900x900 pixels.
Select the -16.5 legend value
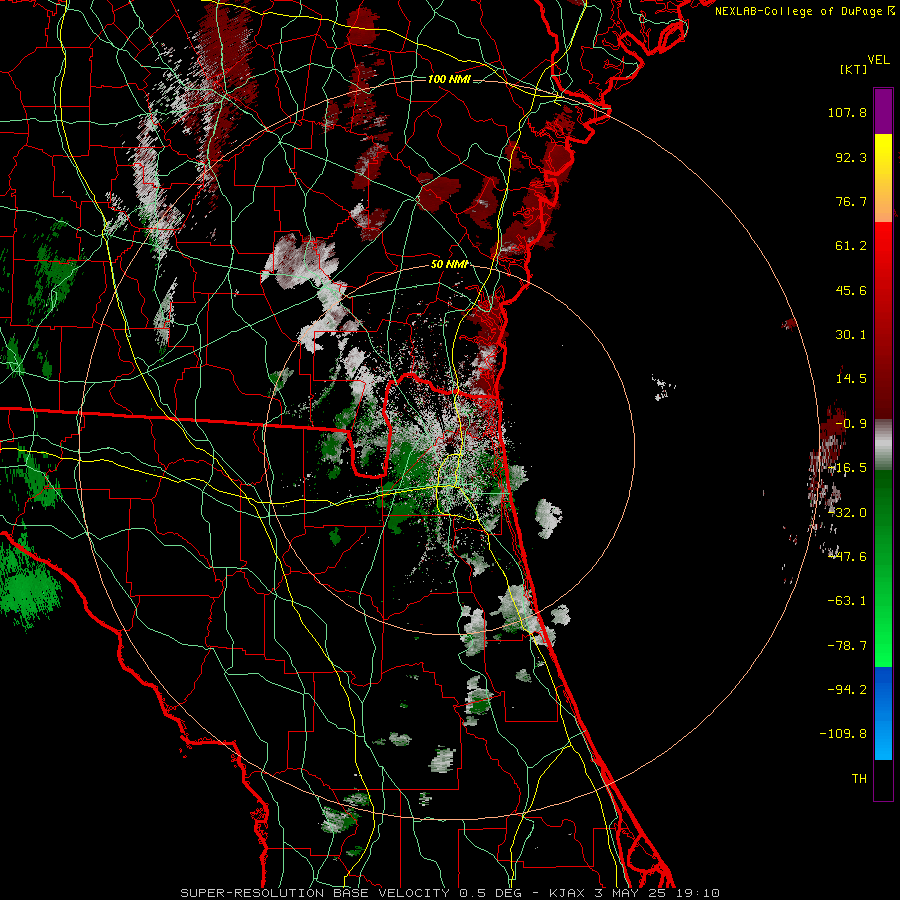tap(847, 468)
